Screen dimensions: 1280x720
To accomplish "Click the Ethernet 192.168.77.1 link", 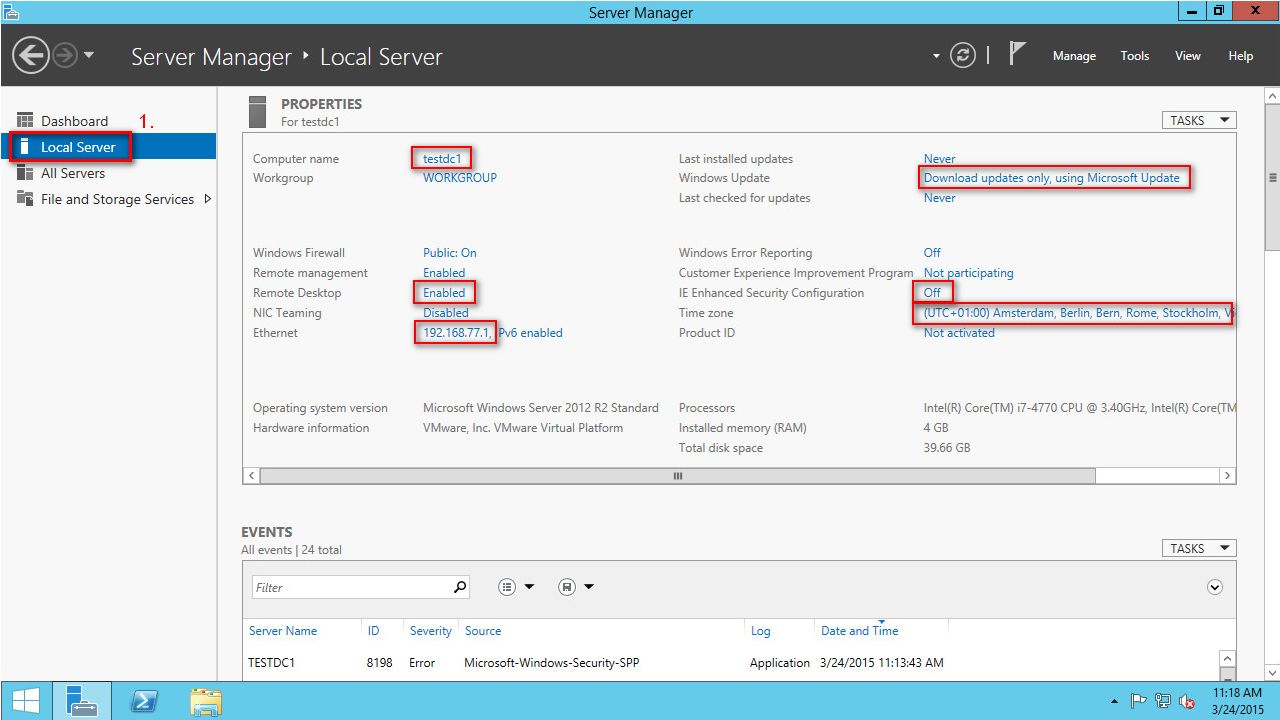I will [457, 333].
